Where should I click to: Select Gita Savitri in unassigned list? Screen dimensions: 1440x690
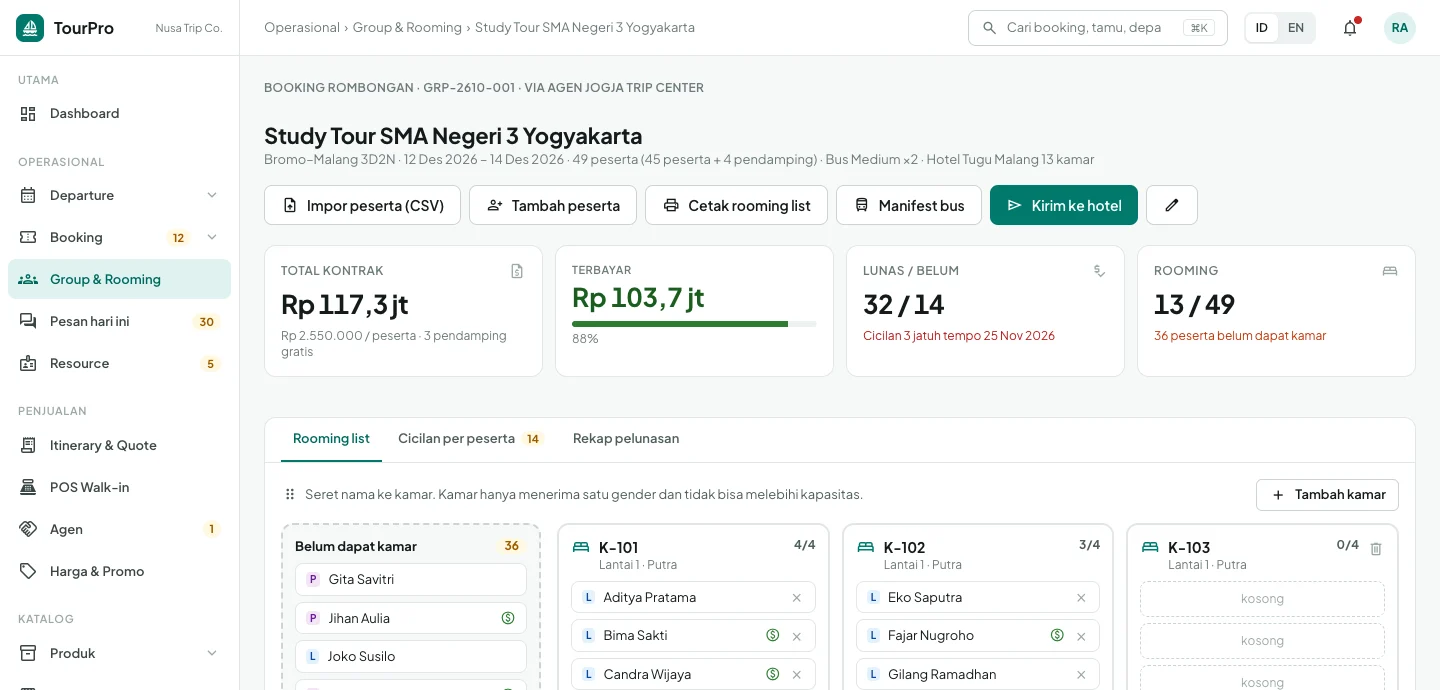(411, 579)
